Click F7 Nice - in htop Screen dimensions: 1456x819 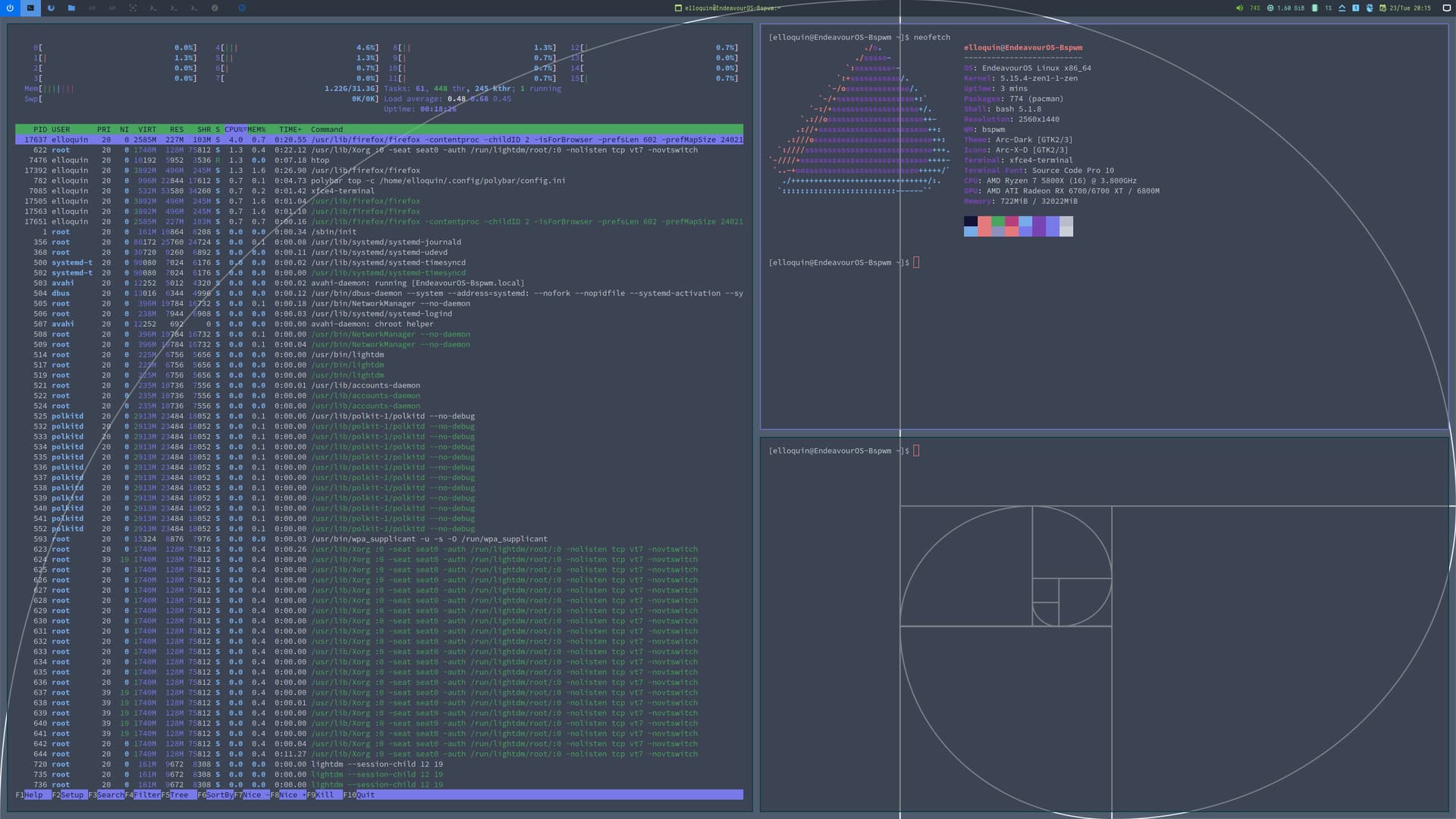[252, 795]
